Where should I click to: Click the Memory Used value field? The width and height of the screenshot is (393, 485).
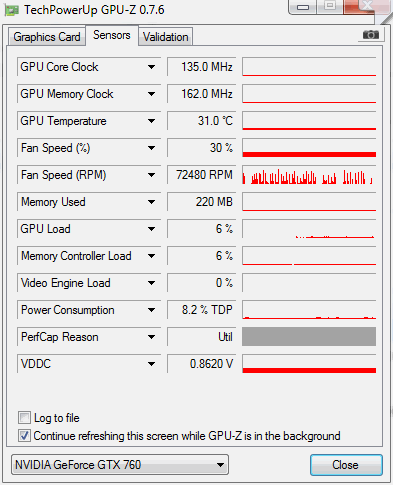201,202
